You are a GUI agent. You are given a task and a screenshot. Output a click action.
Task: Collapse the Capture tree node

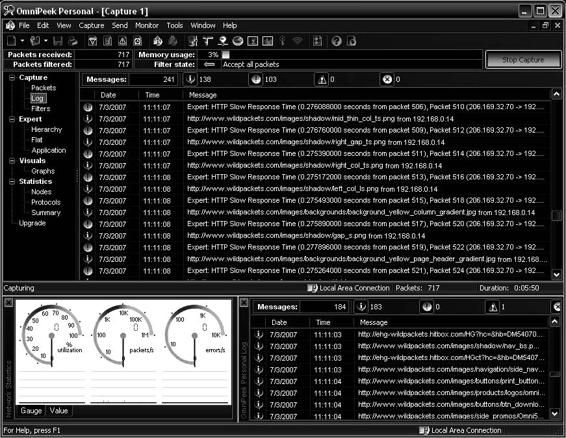[x=12, y=78]
